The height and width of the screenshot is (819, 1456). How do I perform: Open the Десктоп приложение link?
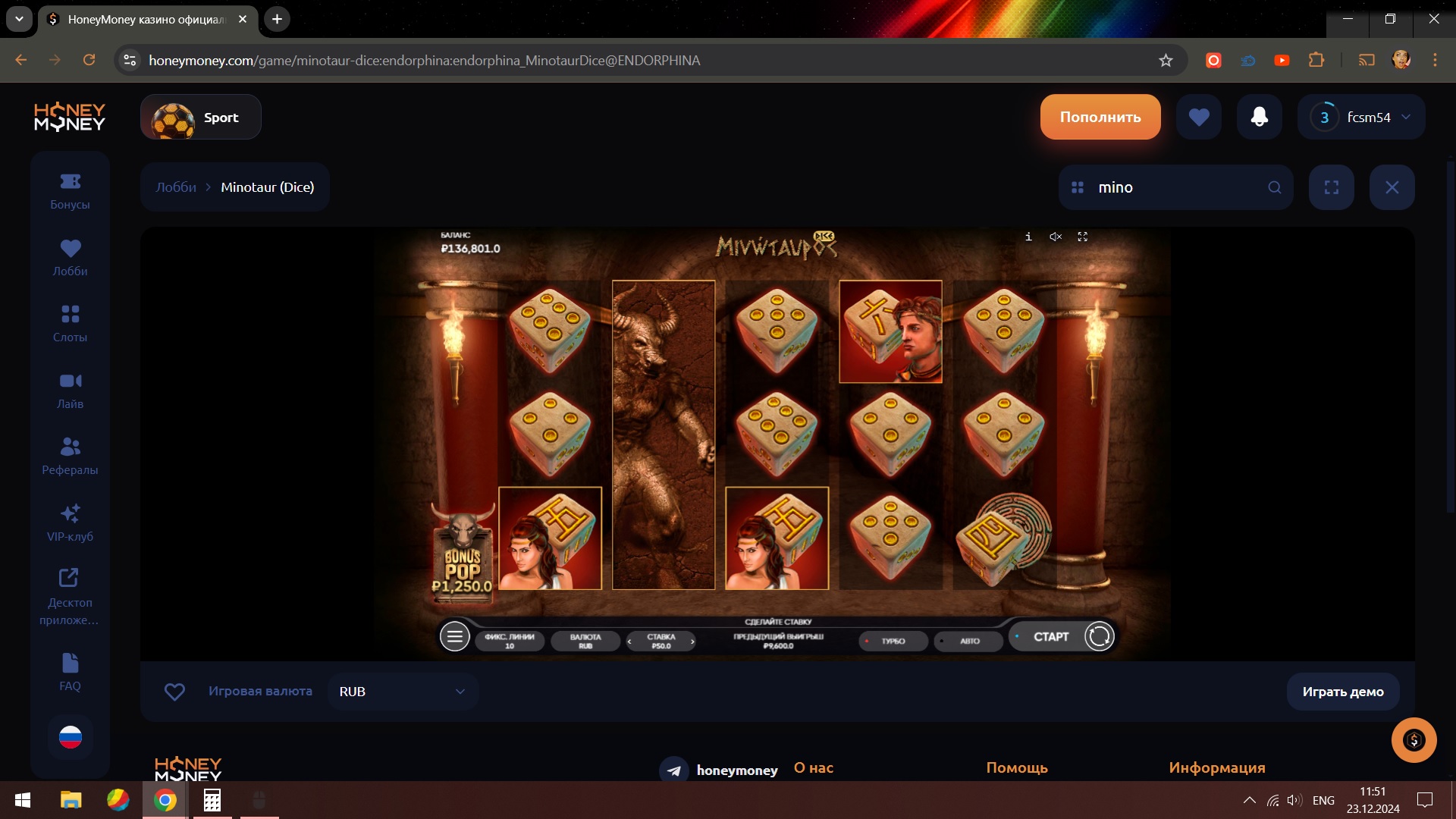(x=70, y=598)
